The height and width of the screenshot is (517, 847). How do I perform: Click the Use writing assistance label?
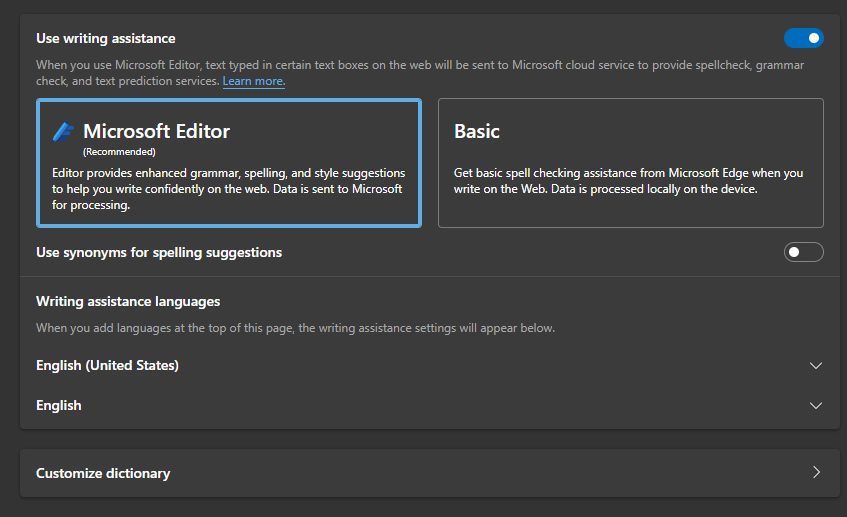[106, 38]
